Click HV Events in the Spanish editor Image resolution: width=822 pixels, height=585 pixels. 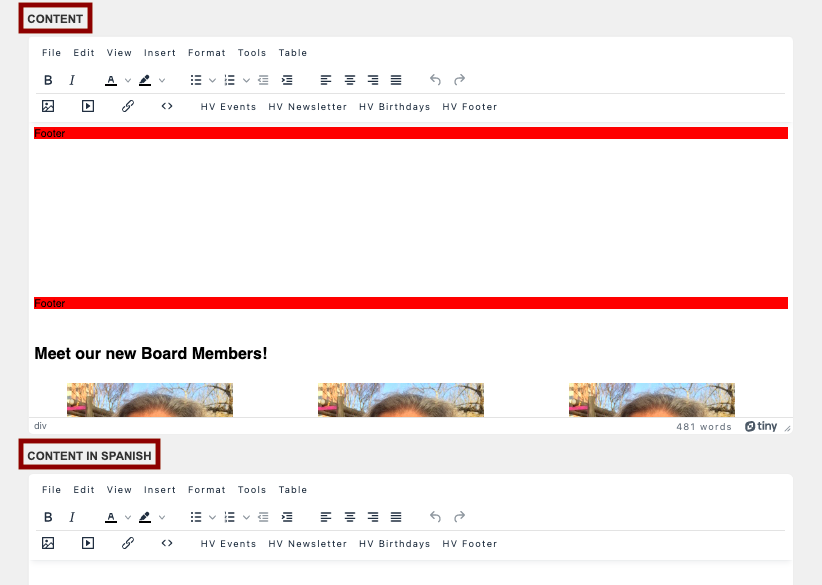[228, 544]
